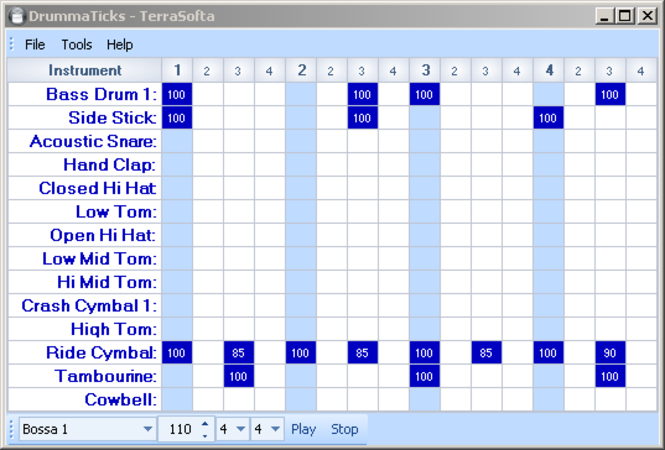Toggle Side Stick hit on beat 4

(x=548, y=118)
